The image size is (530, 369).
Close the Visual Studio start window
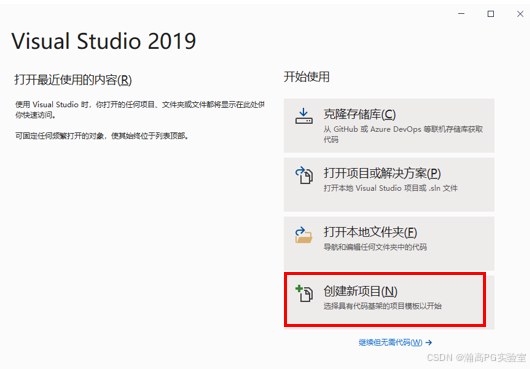[x=520, y=14]
